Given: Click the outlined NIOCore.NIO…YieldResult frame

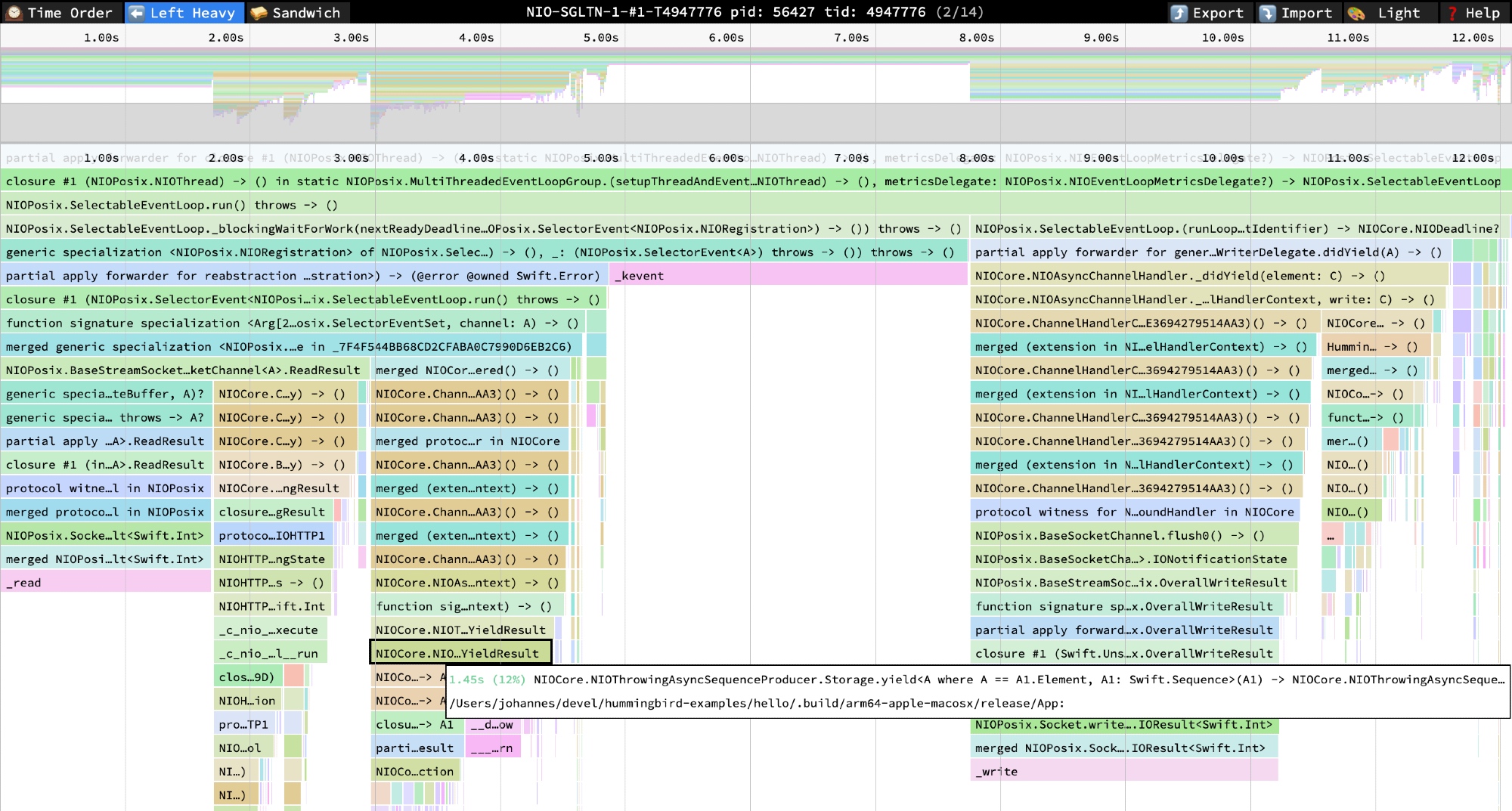Looking at the screenshot, I should (460, 654).
